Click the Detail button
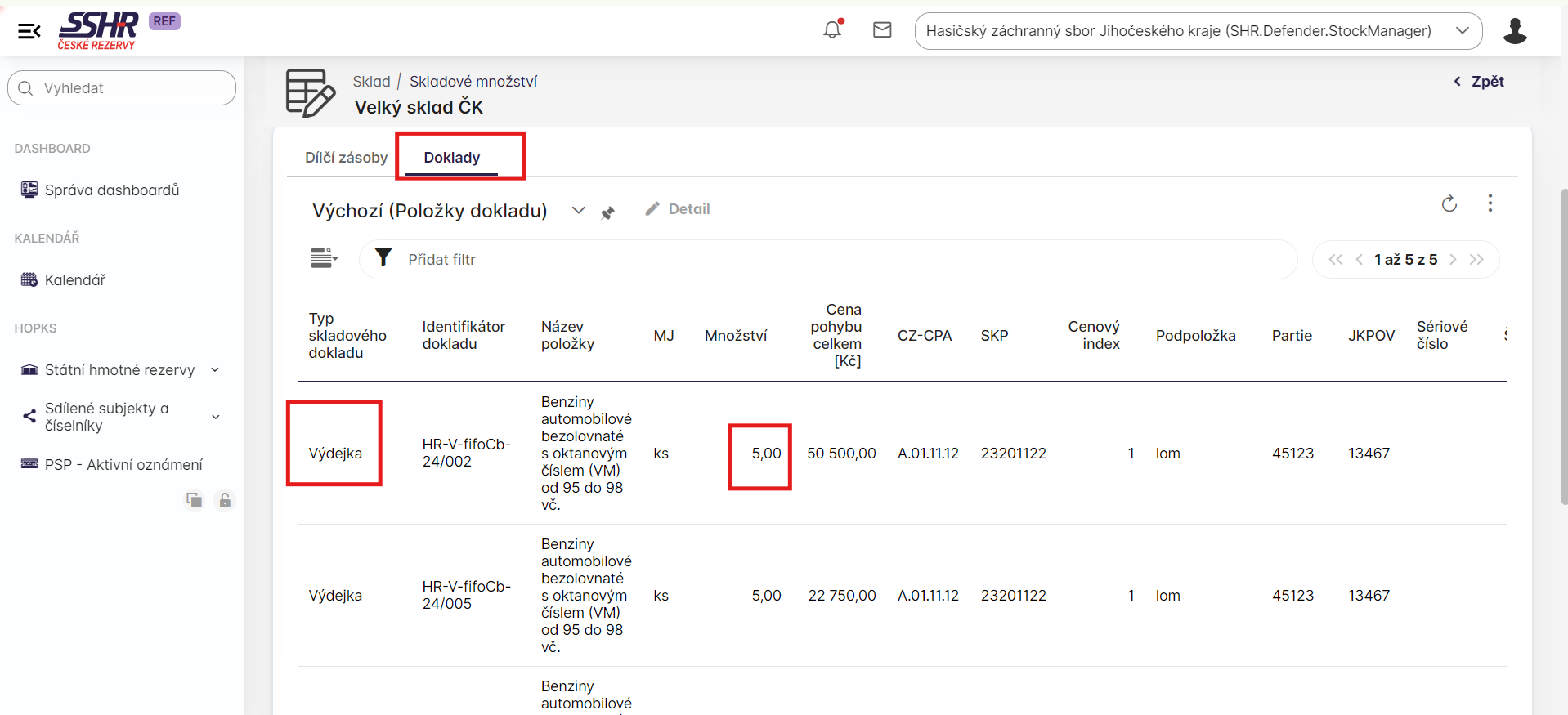Image resolution: width=1568 pixels, height=715 pixels. pos(678,209)
